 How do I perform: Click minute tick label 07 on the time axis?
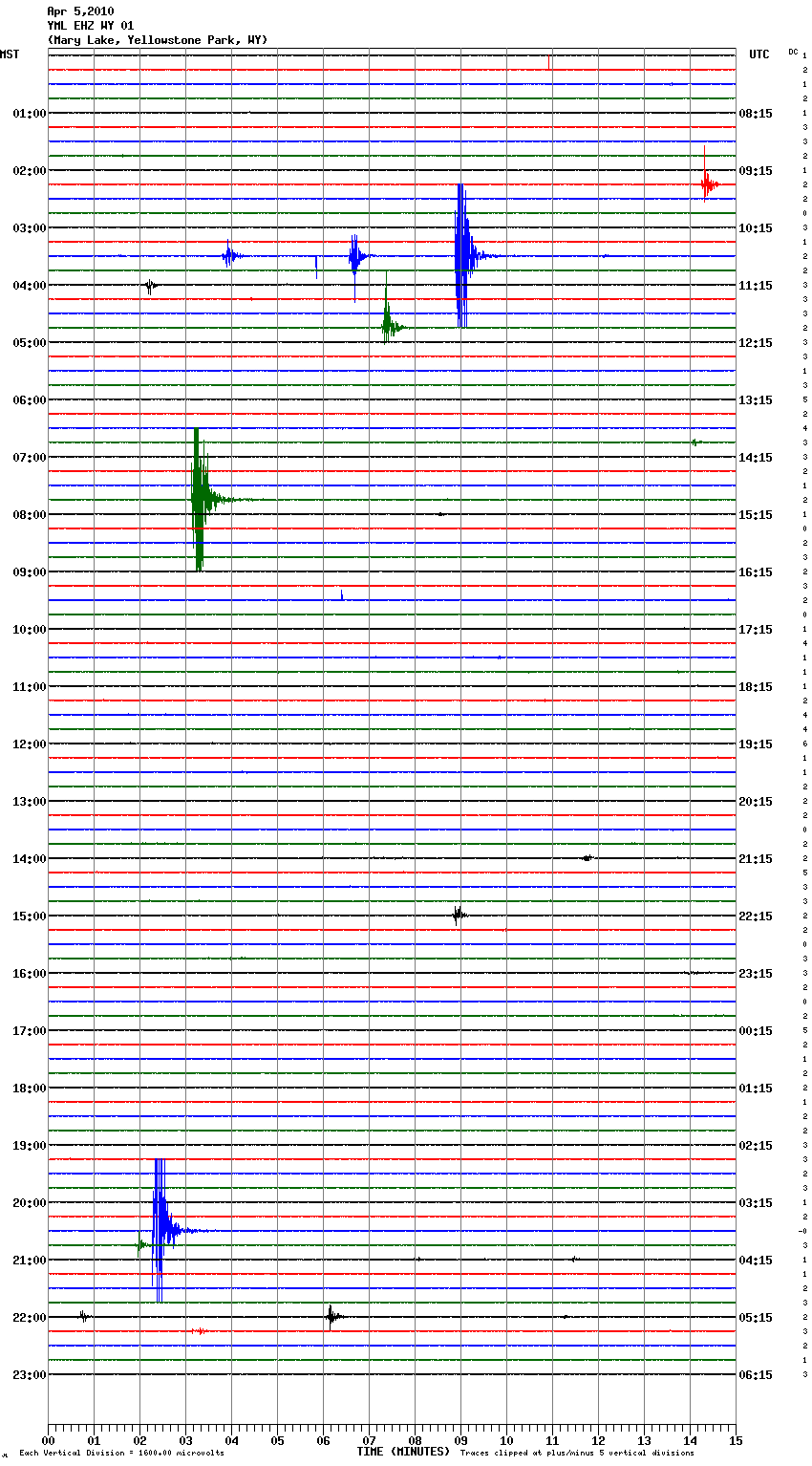click(369, 1441)
